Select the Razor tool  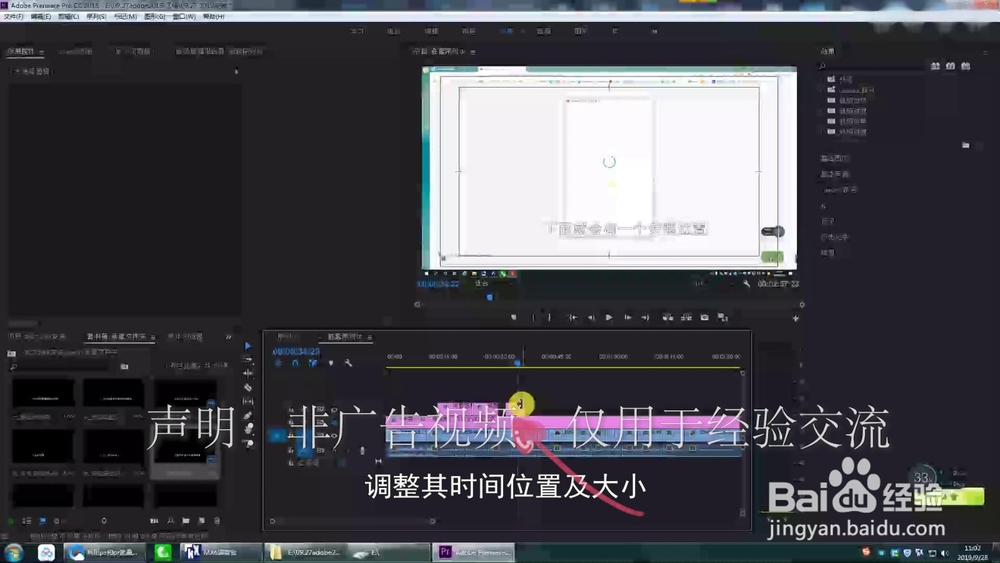pyautogui.click(x=248, y=388)
